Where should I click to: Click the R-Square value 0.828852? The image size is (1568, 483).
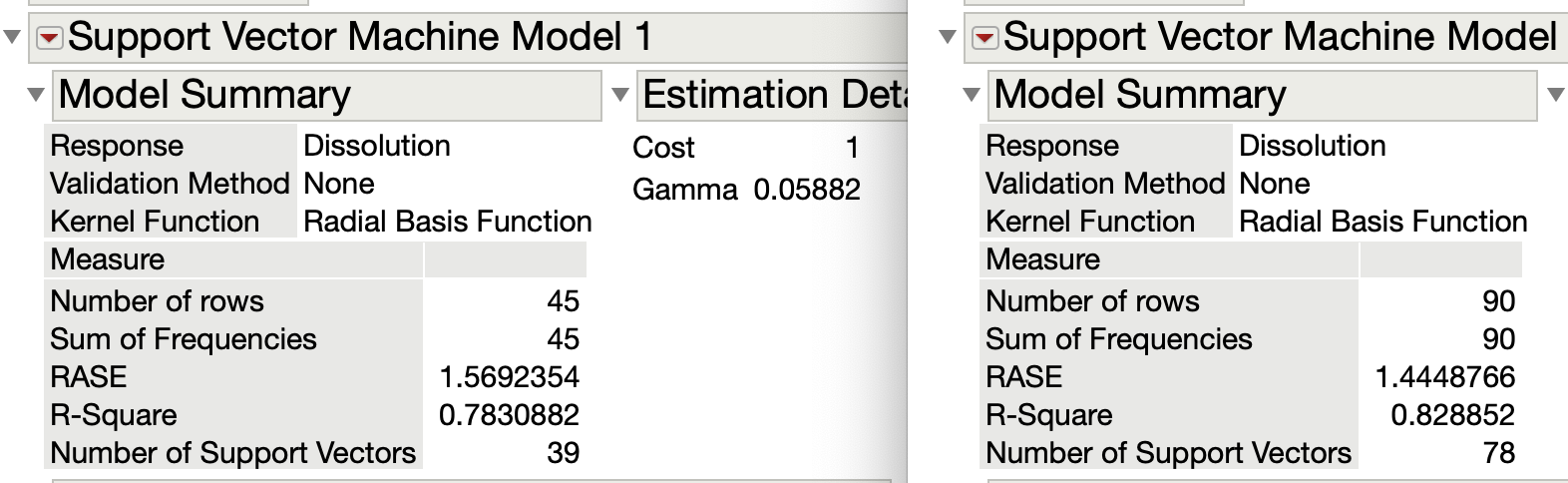point(1452,415)
